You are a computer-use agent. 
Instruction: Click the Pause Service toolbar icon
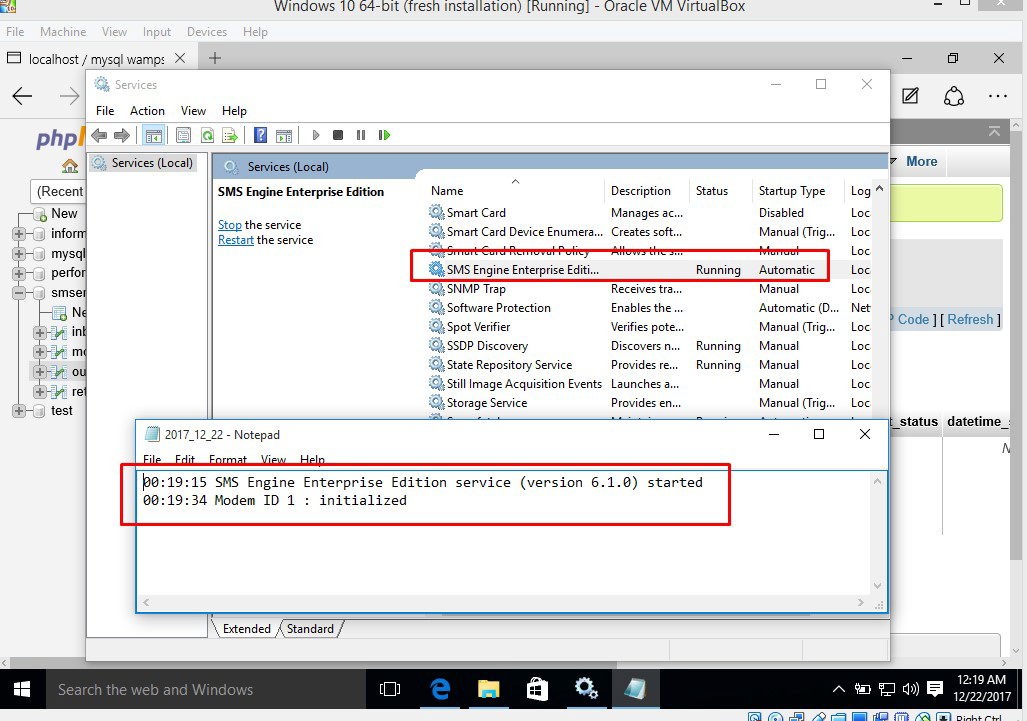point(361,135)
